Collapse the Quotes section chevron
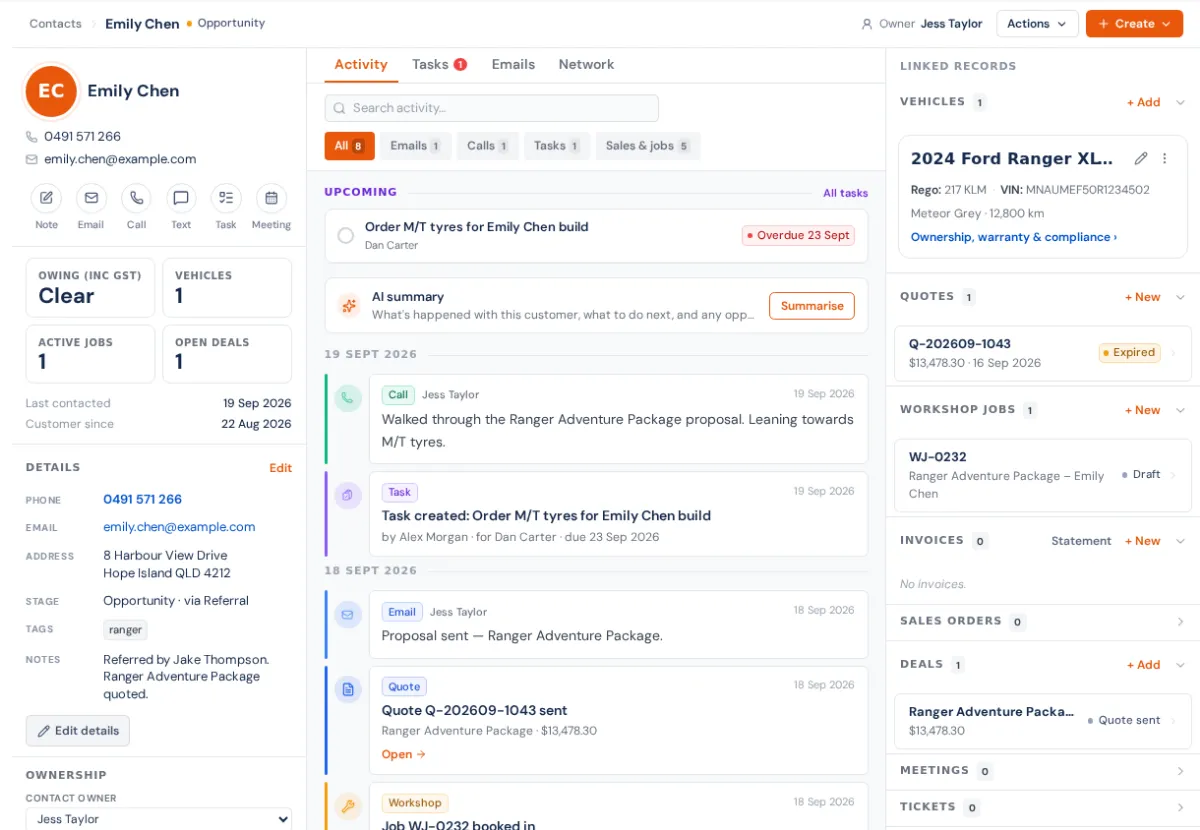This screenshot has width=1200, height=830. click(1180, 297)
